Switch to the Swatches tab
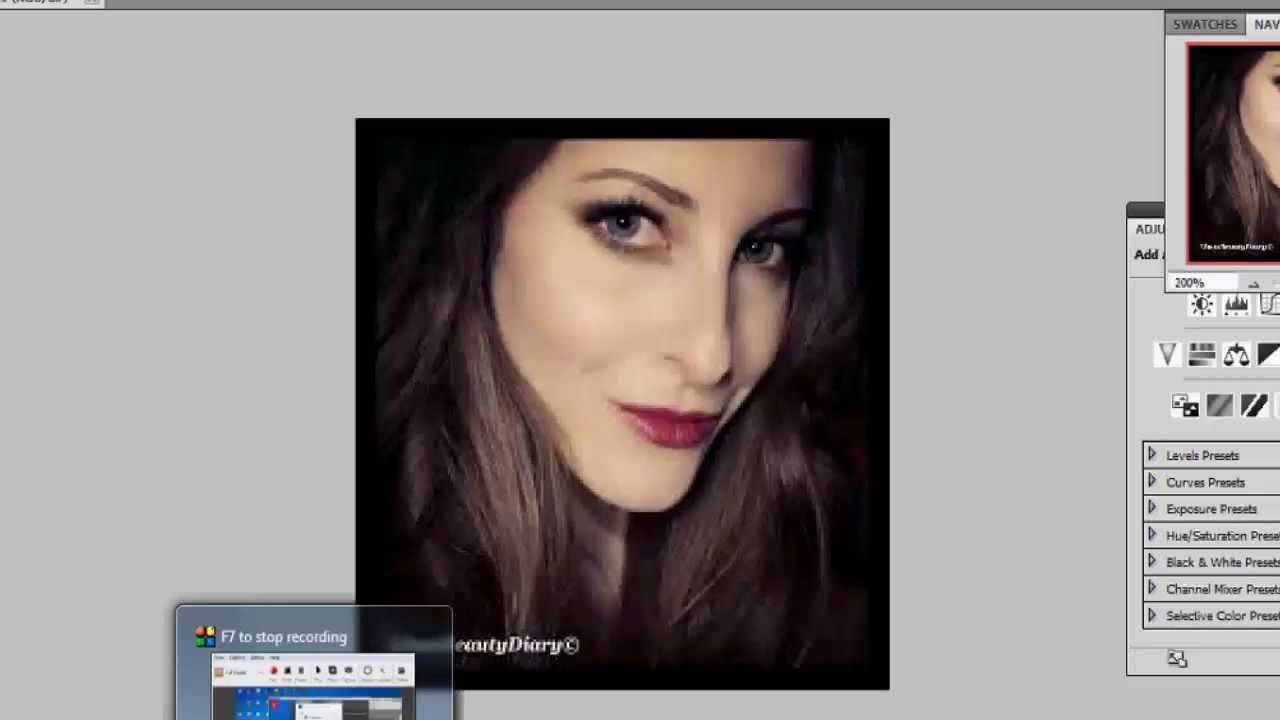This screenshot has height=720, width=1280. [x=1205, y=24]
